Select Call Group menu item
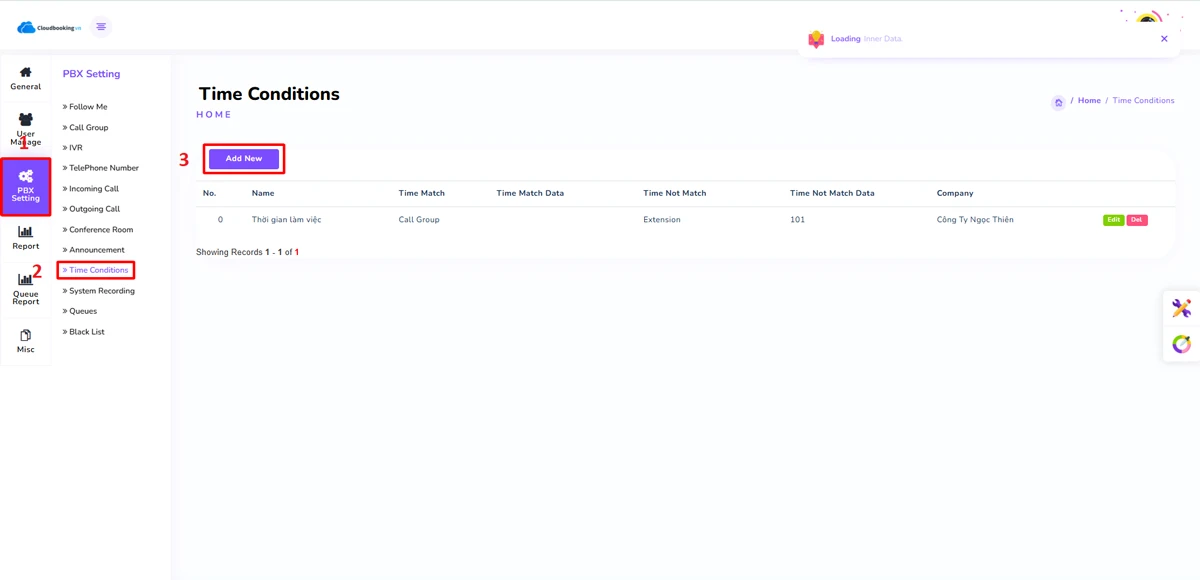1200x580 pixels. [x=88, y=128]
